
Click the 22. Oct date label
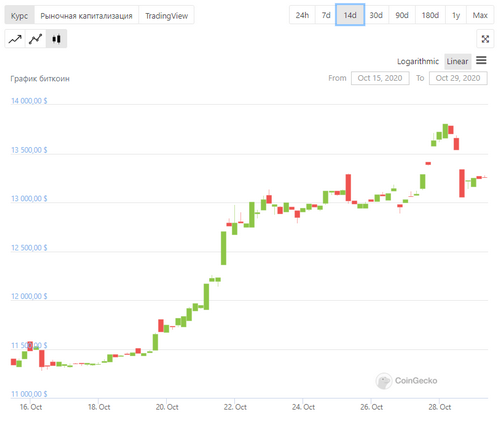(x=235, y=407)
